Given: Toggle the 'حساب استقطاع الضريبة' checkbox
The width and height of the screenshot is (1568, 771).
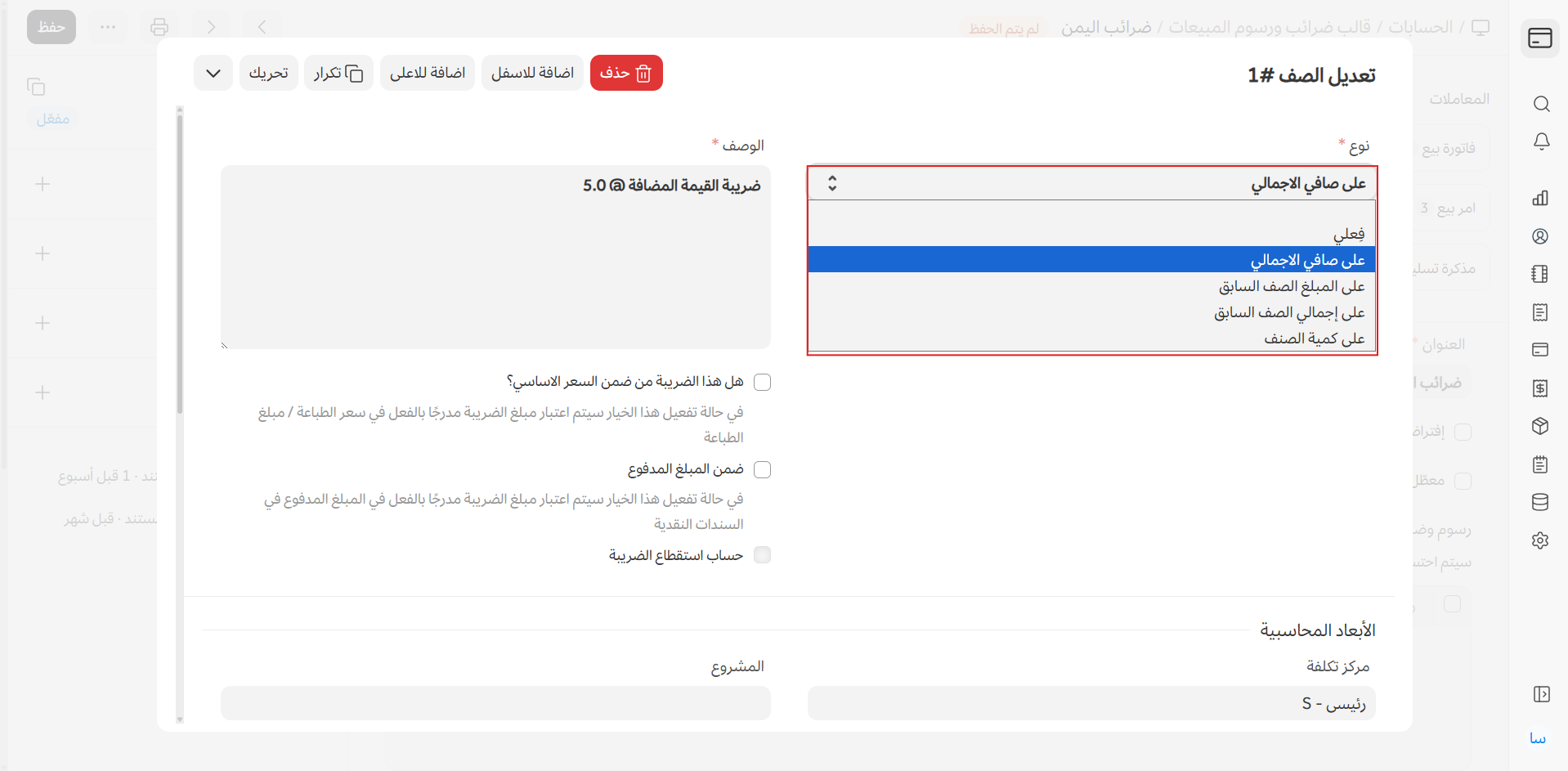Looking at the screenshot, I should [762, 555].
